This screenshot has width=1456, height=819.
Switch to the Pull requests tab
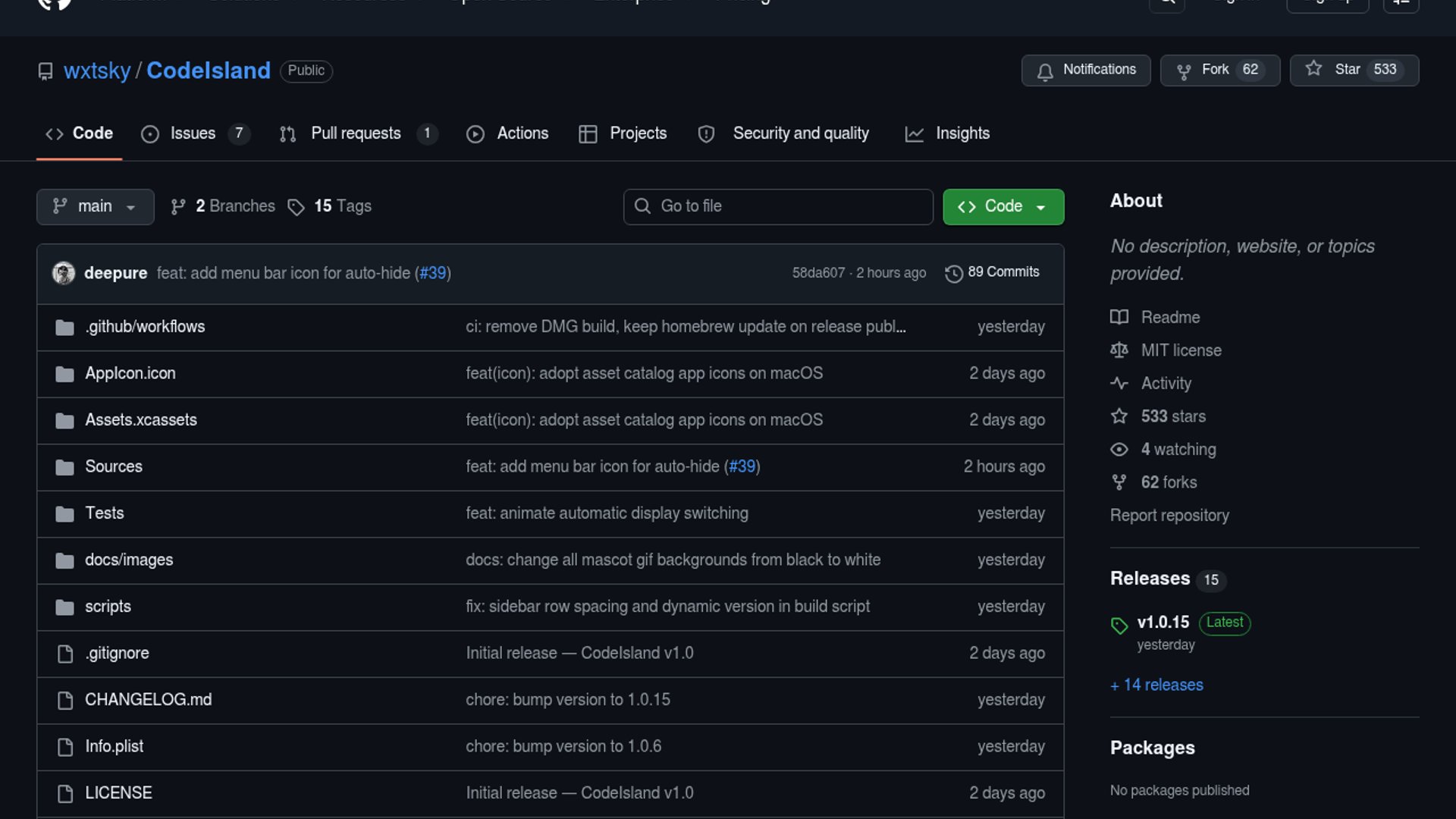pyautogui.click(x=356, y=133)
